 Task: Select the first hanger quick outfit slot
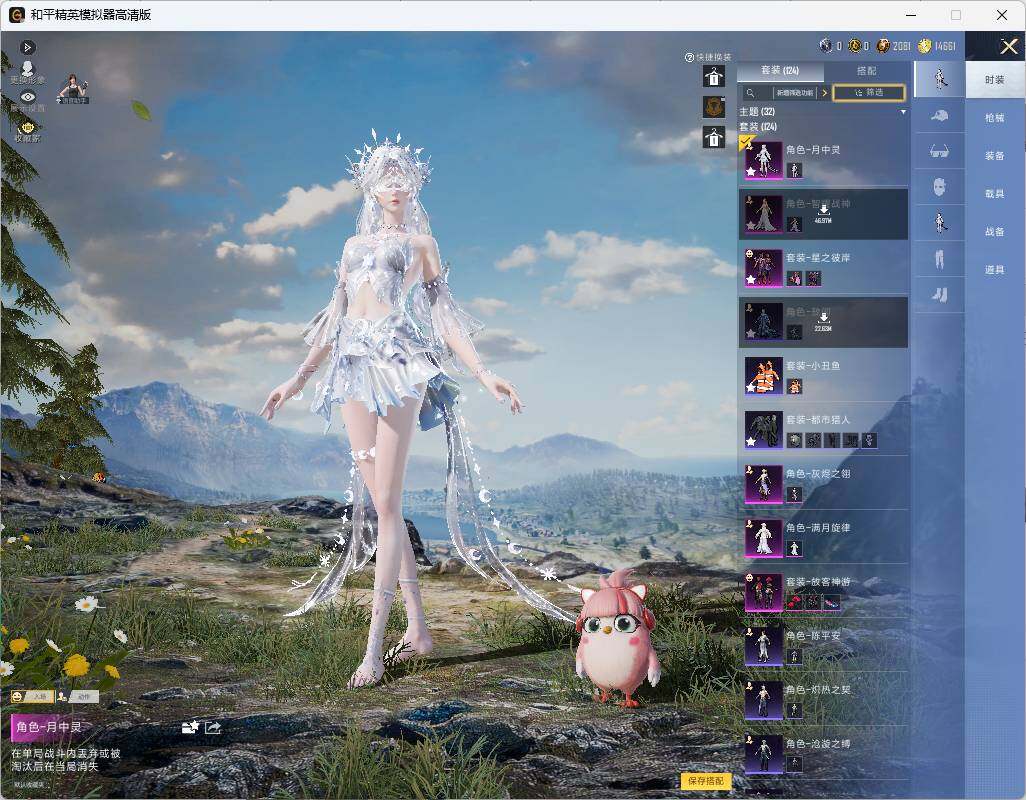tap(714, 76)
